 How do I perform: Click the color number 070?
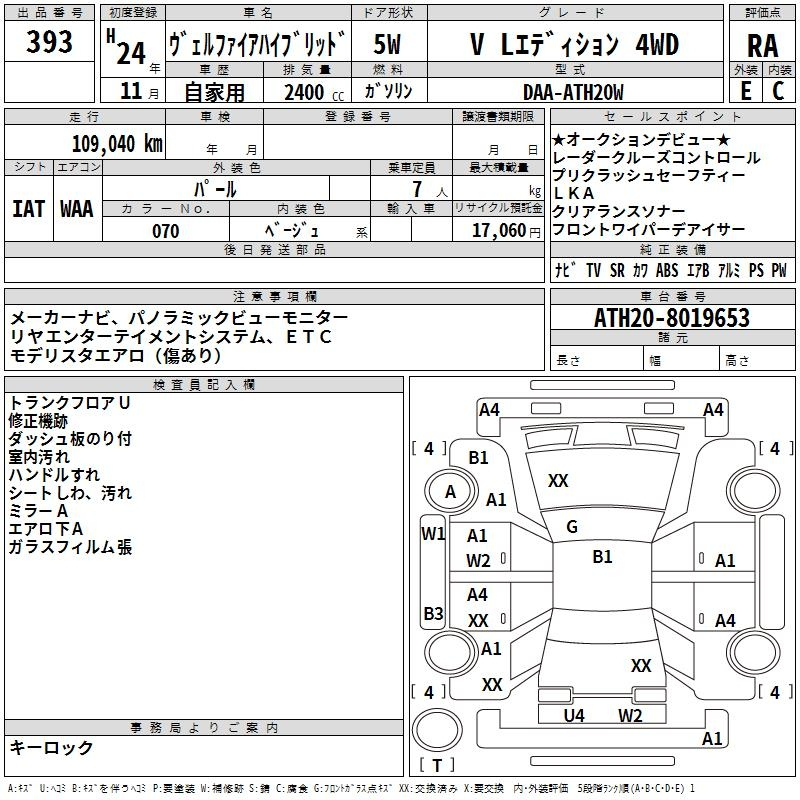tap(165, 230)
